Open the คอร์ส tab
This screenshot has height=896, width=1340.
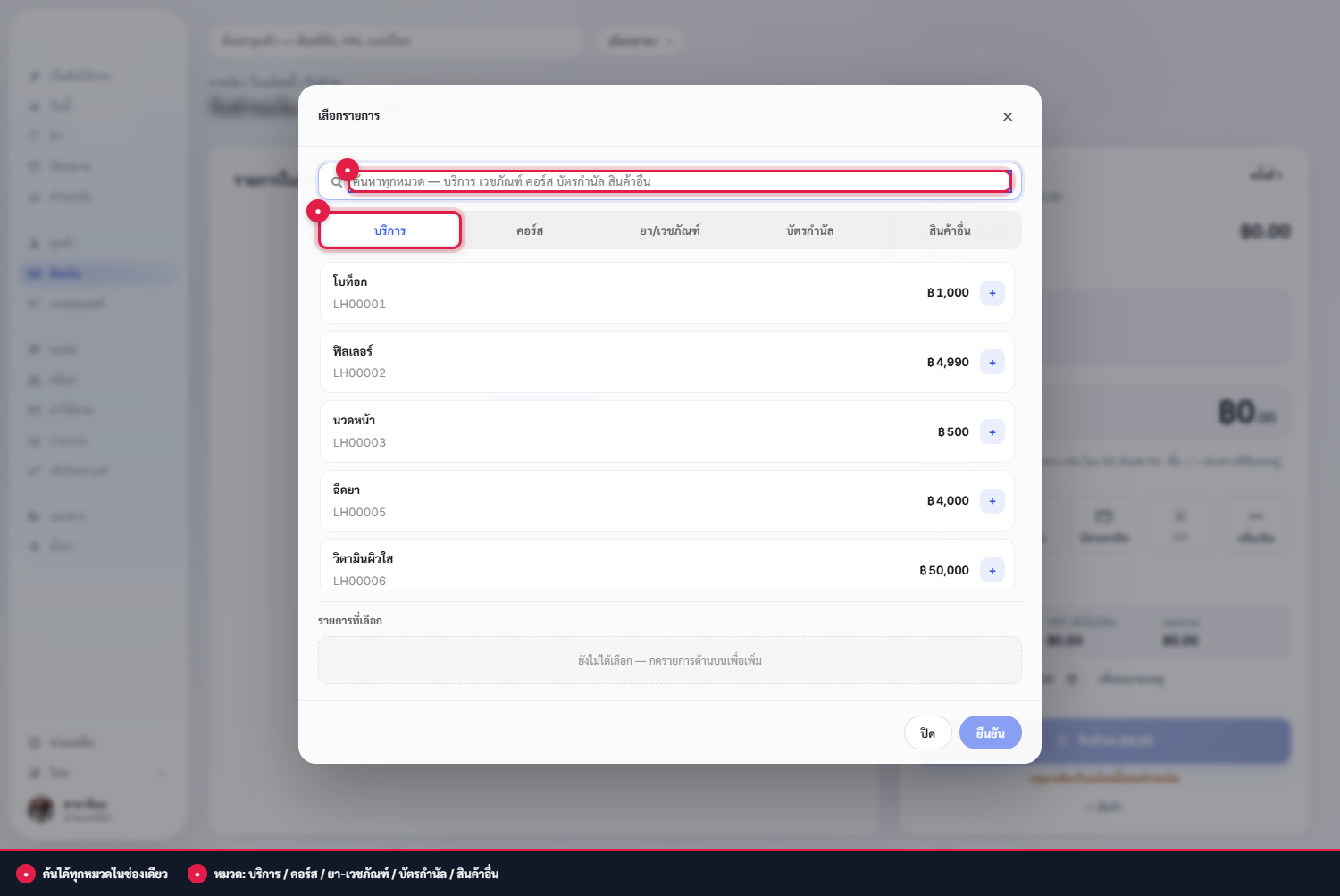tap(530, 230)
